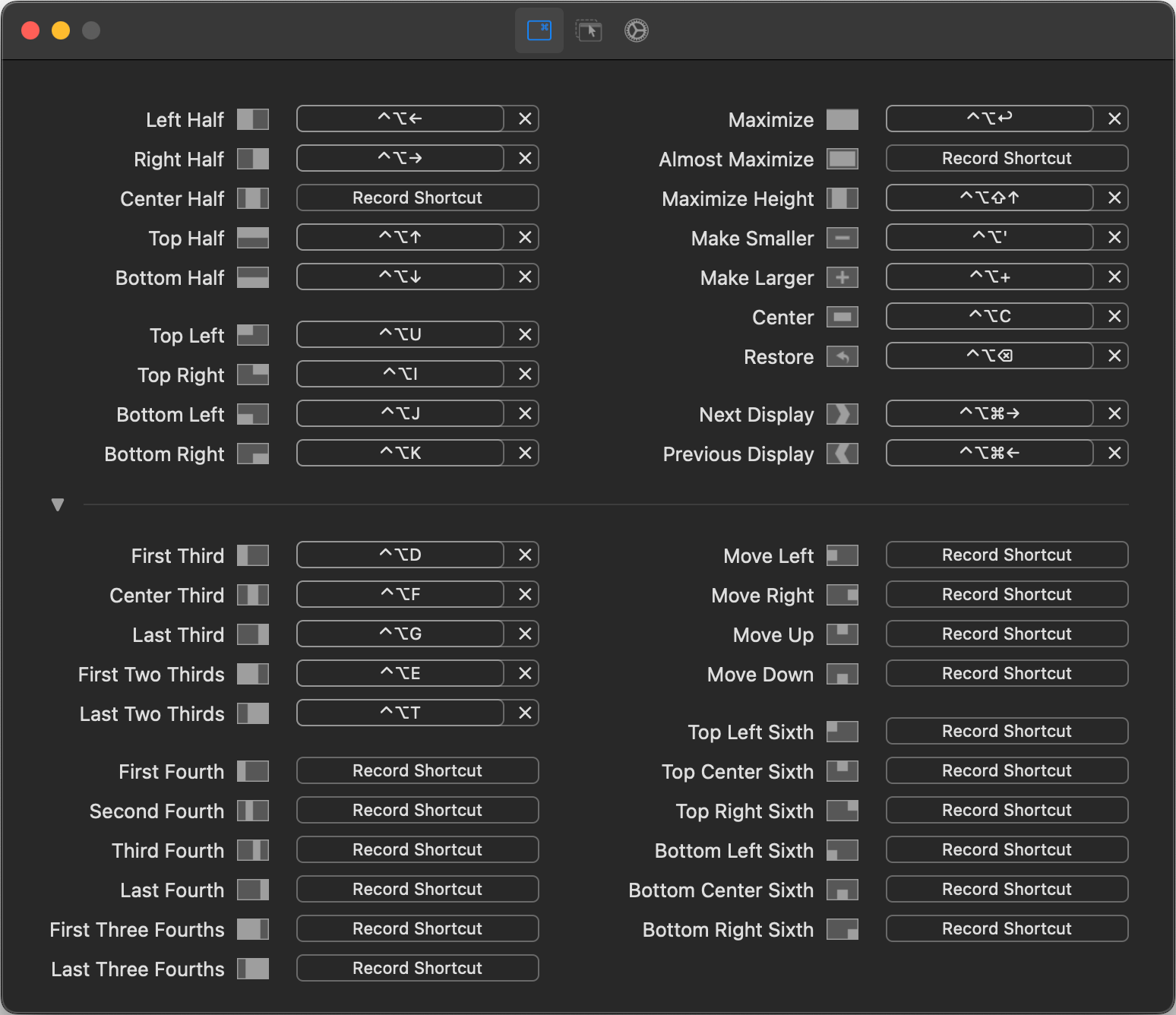Click the Make Larger plus icon
The image size is (1176, 1015).
point(842,277)
